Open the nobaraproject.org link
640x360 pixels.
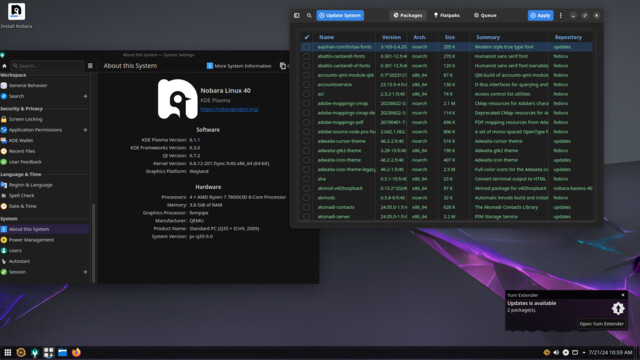(229, 109)
